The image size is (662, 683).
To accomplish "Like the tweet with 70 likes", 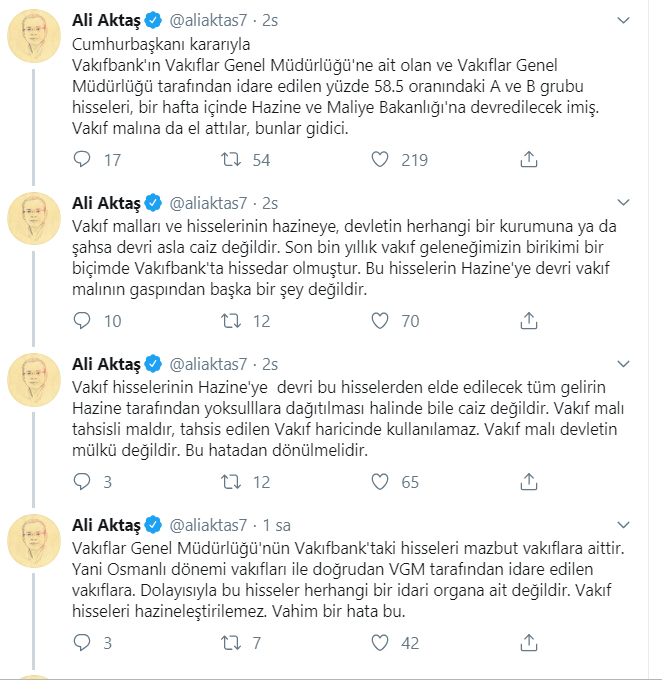I will 380,321.
